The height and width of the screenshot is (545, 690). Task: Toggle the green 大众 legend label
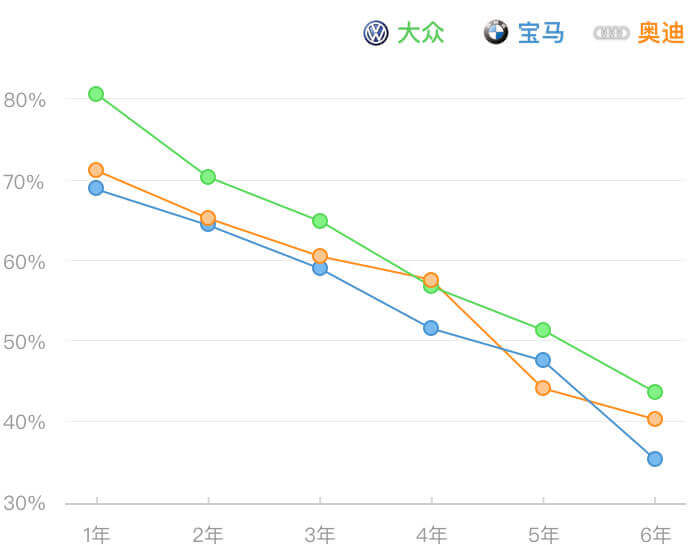pos(420,33)
